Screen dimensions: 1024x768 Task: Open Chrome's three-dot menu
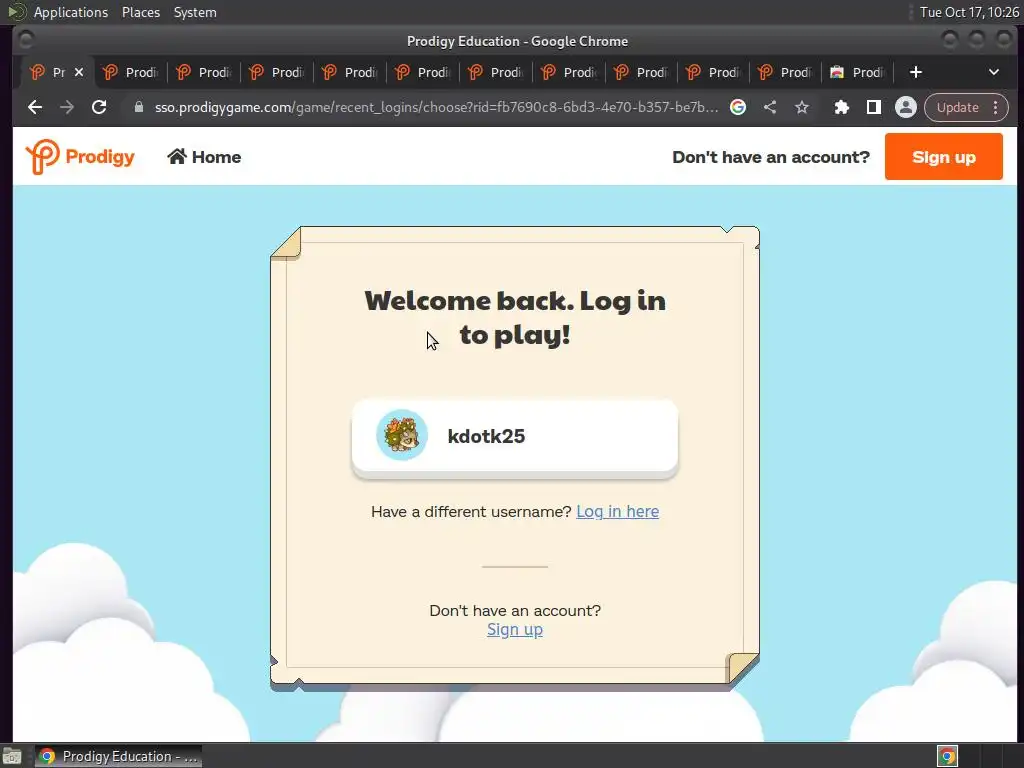[996, 107]
